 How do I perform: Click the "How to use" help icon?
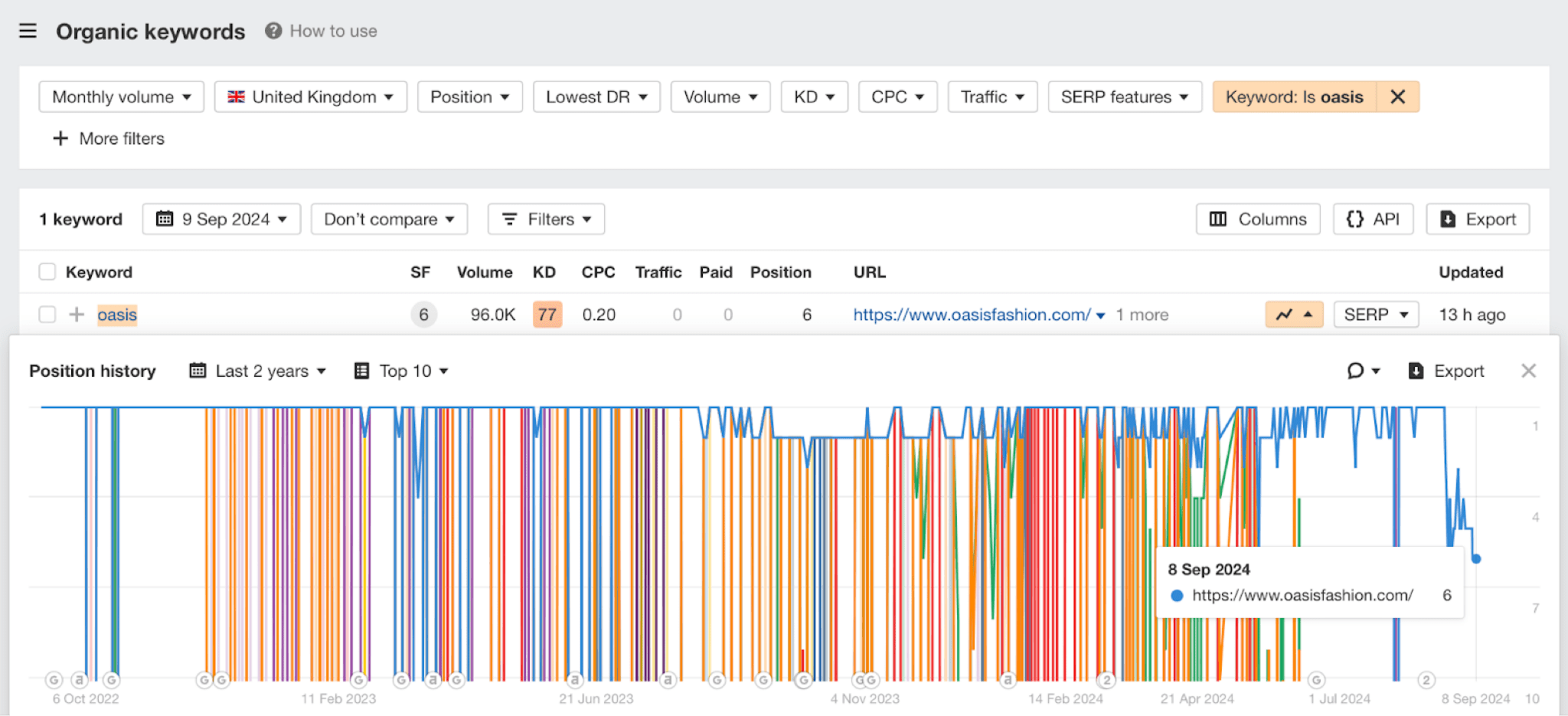(273, 31)
